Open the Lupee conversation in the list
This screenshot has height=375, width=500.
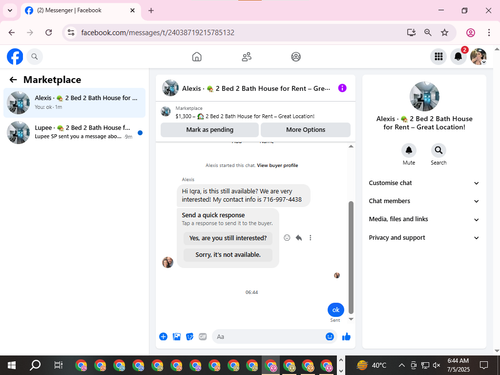[x=75, y=132]
